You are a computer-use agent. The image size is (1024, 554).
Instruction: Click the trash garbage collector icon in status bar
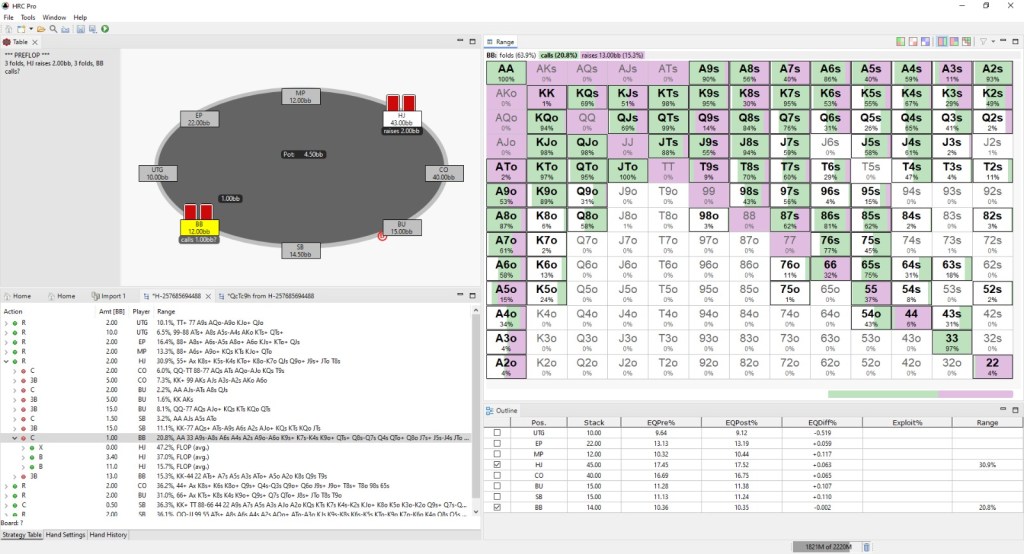(x=866, y=546)
